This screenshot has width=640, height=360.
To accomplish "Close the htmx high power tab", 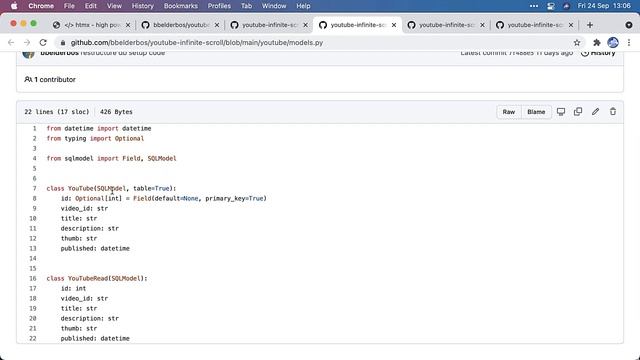I will pos(128,25).
